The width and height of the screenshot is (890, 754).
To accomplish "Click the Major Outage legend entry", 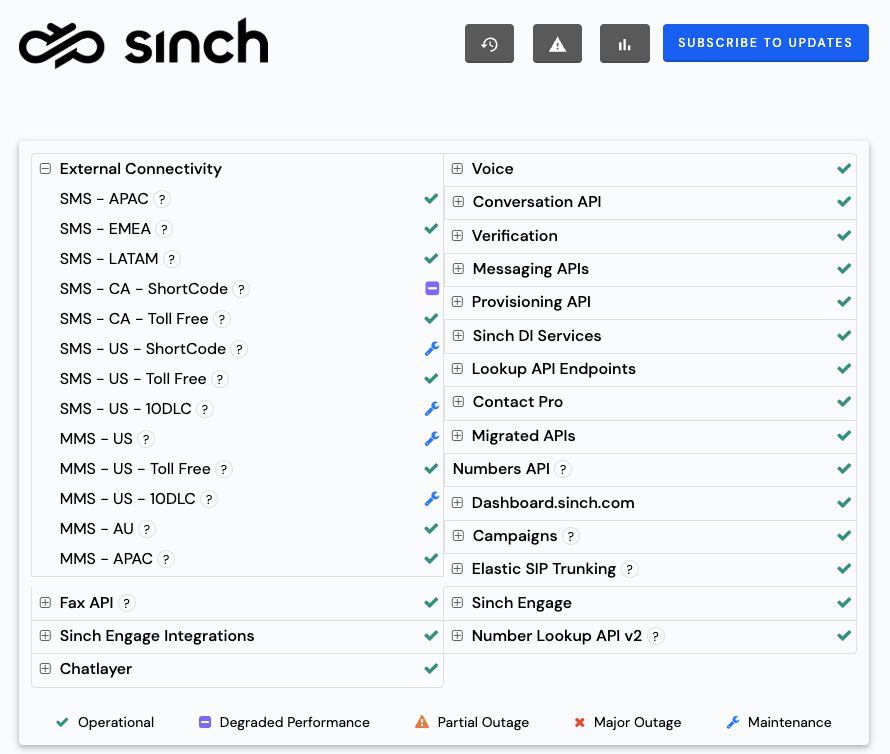I will [x=627, y=722].
